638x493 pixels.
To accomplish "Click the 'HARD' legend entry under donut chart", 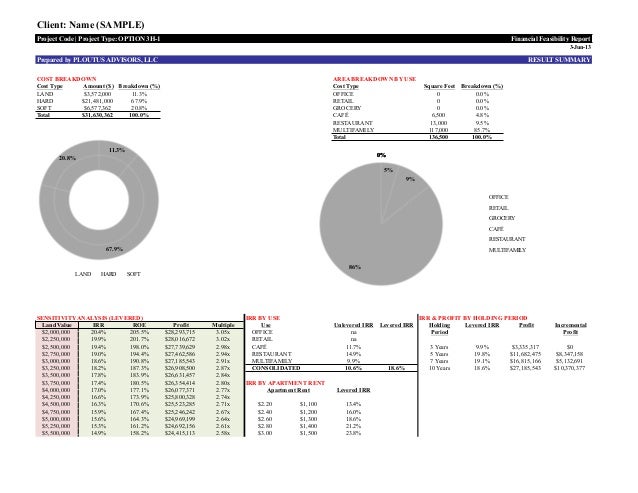I will [x=108, y=274].
